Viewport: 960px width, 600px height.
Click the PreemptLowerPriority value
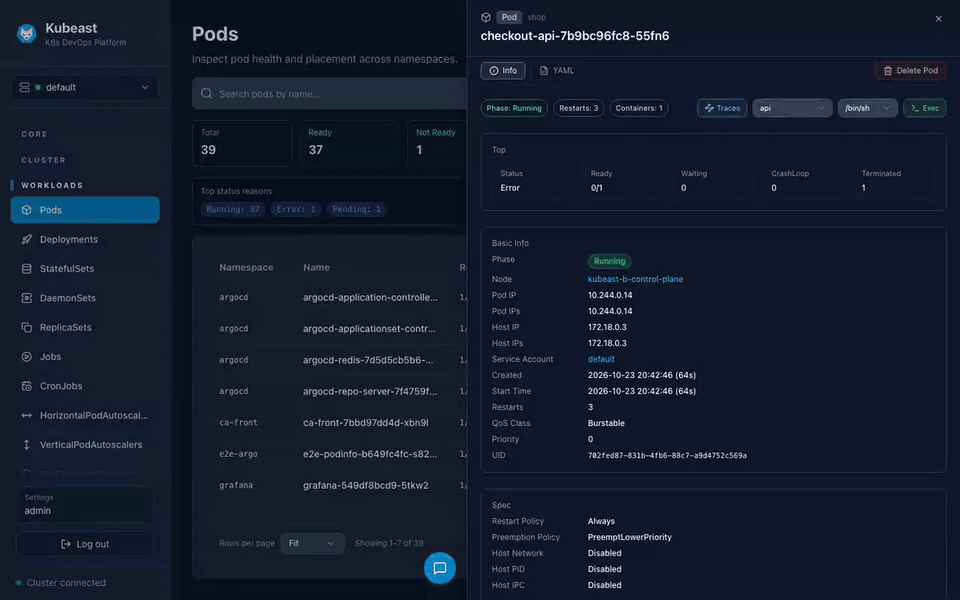[x=629, y=537]
